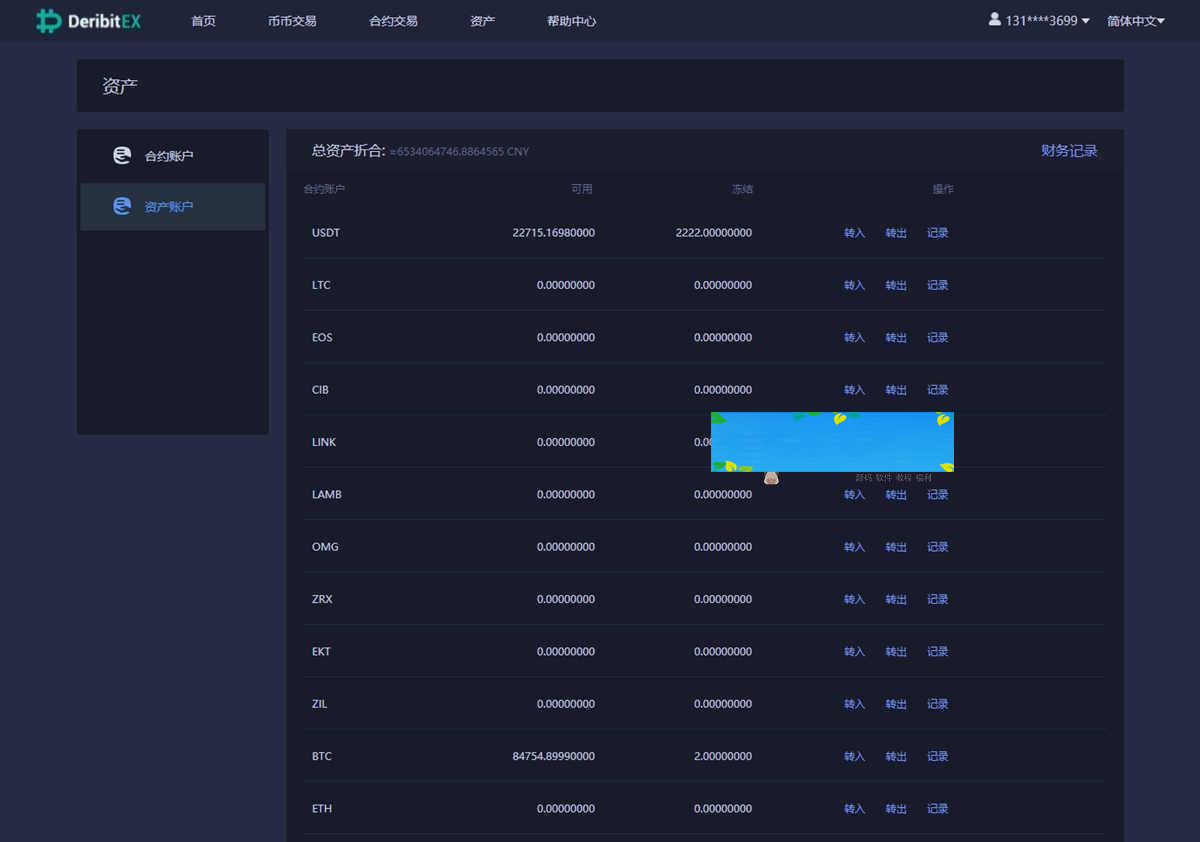1200x842 pixels.
Task: Select the 合约账户 sidebar coin icon
Action: pyautogui.click(x=122, y=156)
